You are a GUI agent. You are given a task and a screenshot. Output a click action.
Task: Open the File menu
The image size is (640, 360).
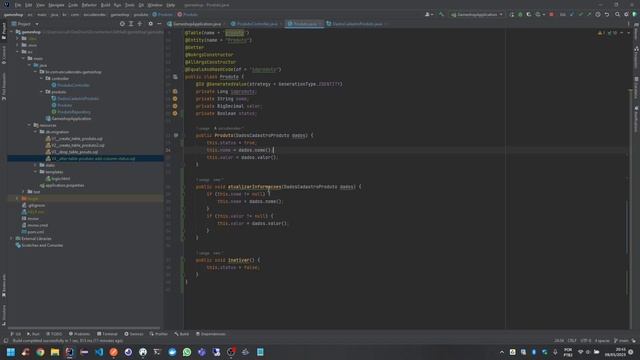[18, 5]
